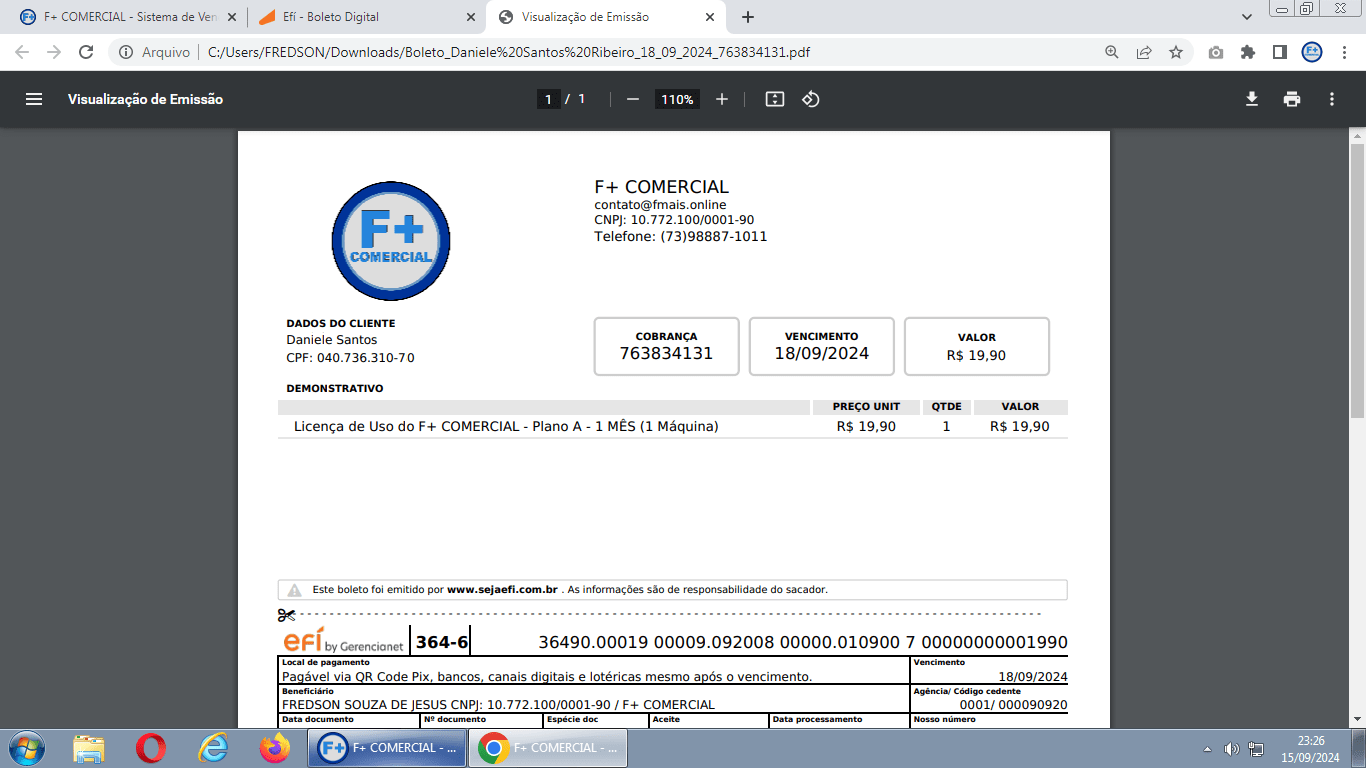Open a new browser tab
1366x768 pixels.
pos(748,17)
